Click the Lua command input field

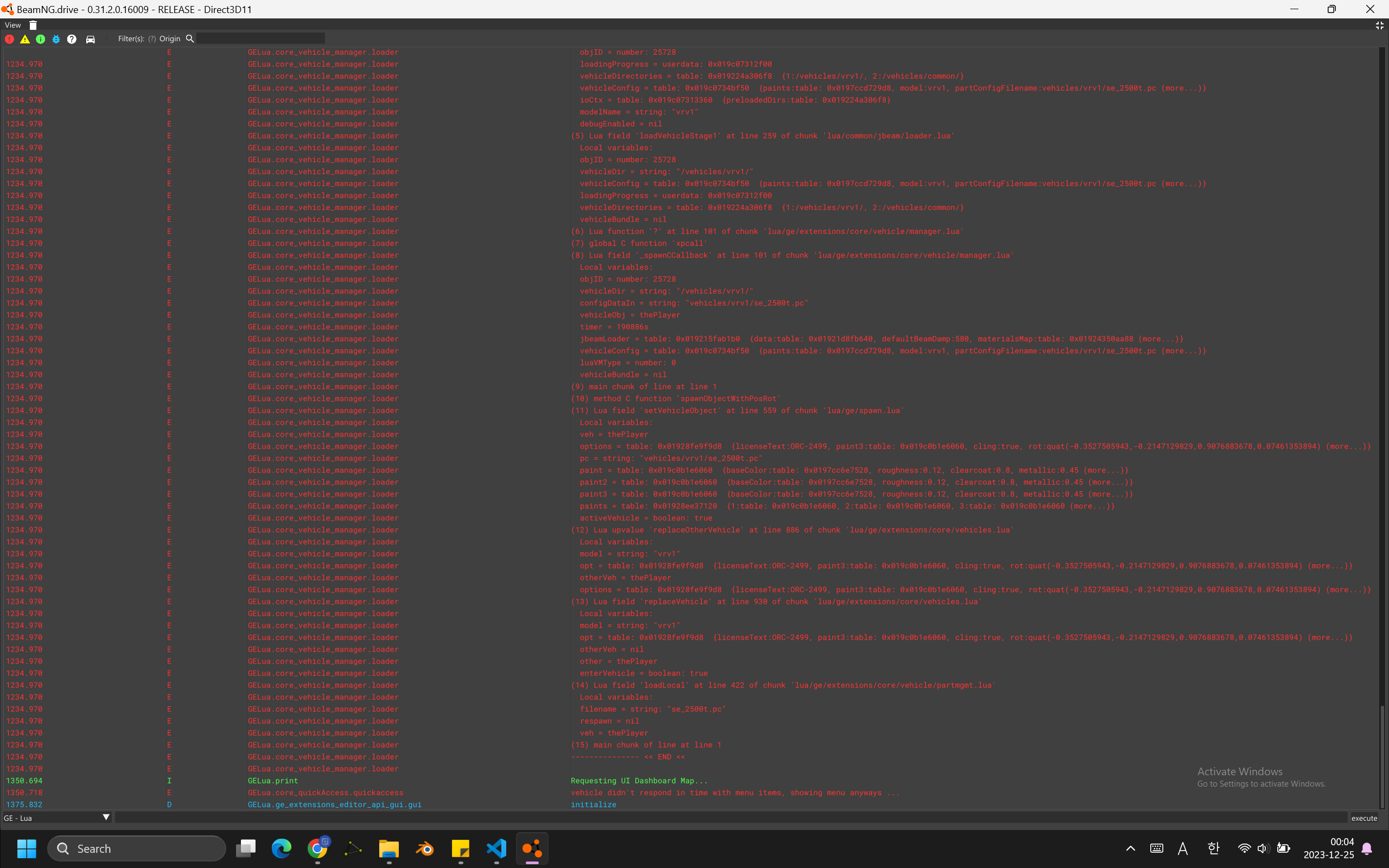point(729,818)
